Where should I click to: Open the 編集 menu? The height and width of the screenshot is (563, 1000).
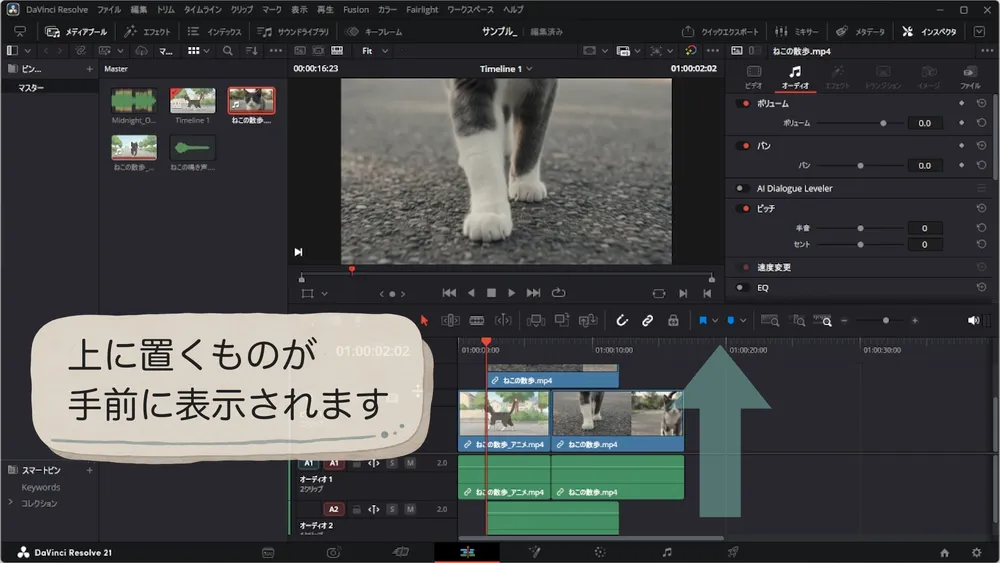(x=138, y=10)
